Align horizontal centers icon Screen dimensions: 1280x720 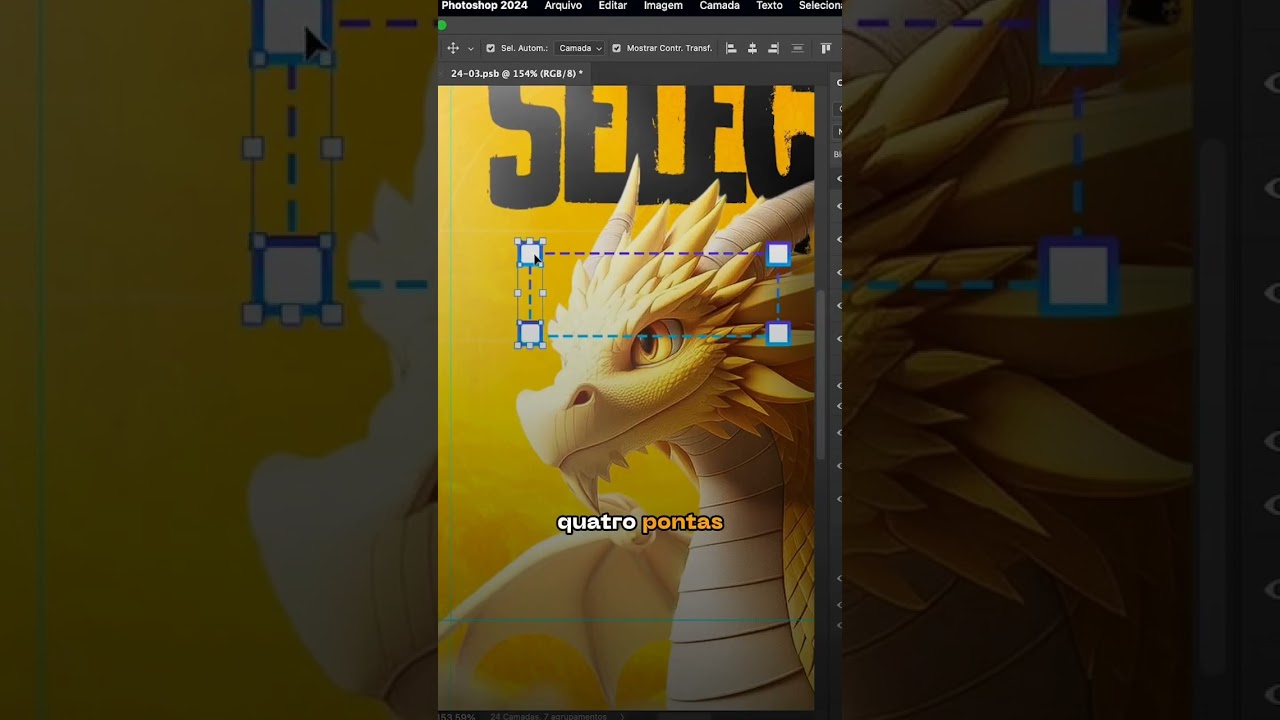click(752, 48)
